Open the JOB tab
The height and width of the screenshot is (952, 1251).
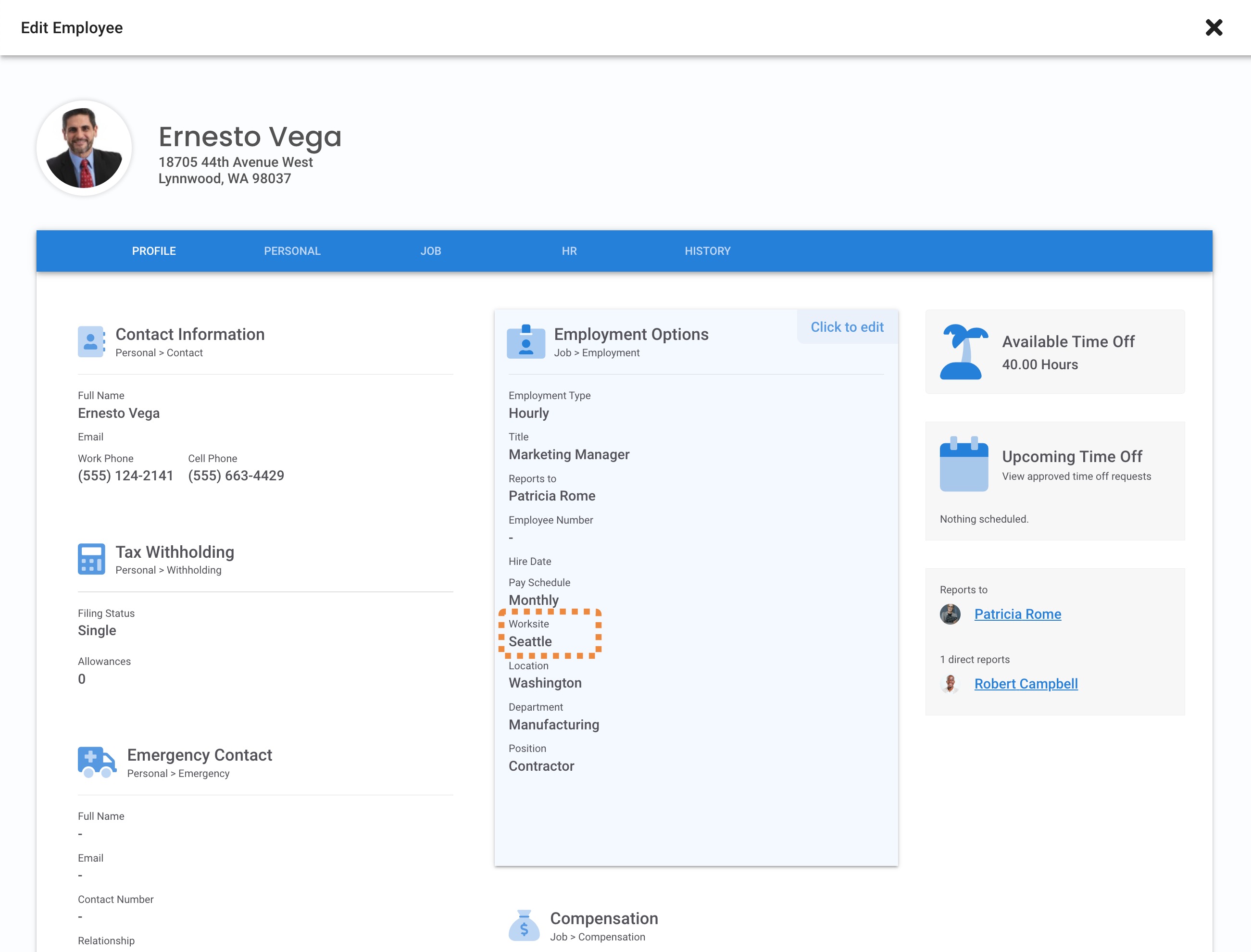coord(431,251)
